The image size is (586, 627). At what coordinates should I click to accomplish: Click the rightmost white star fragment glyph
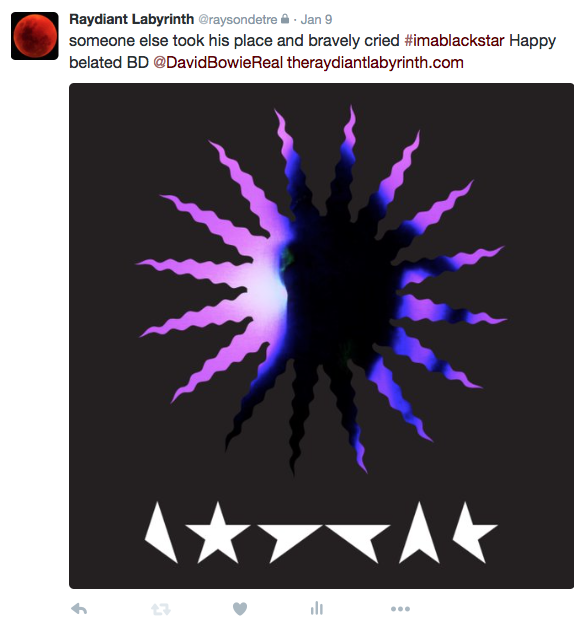tap(475, 532)
